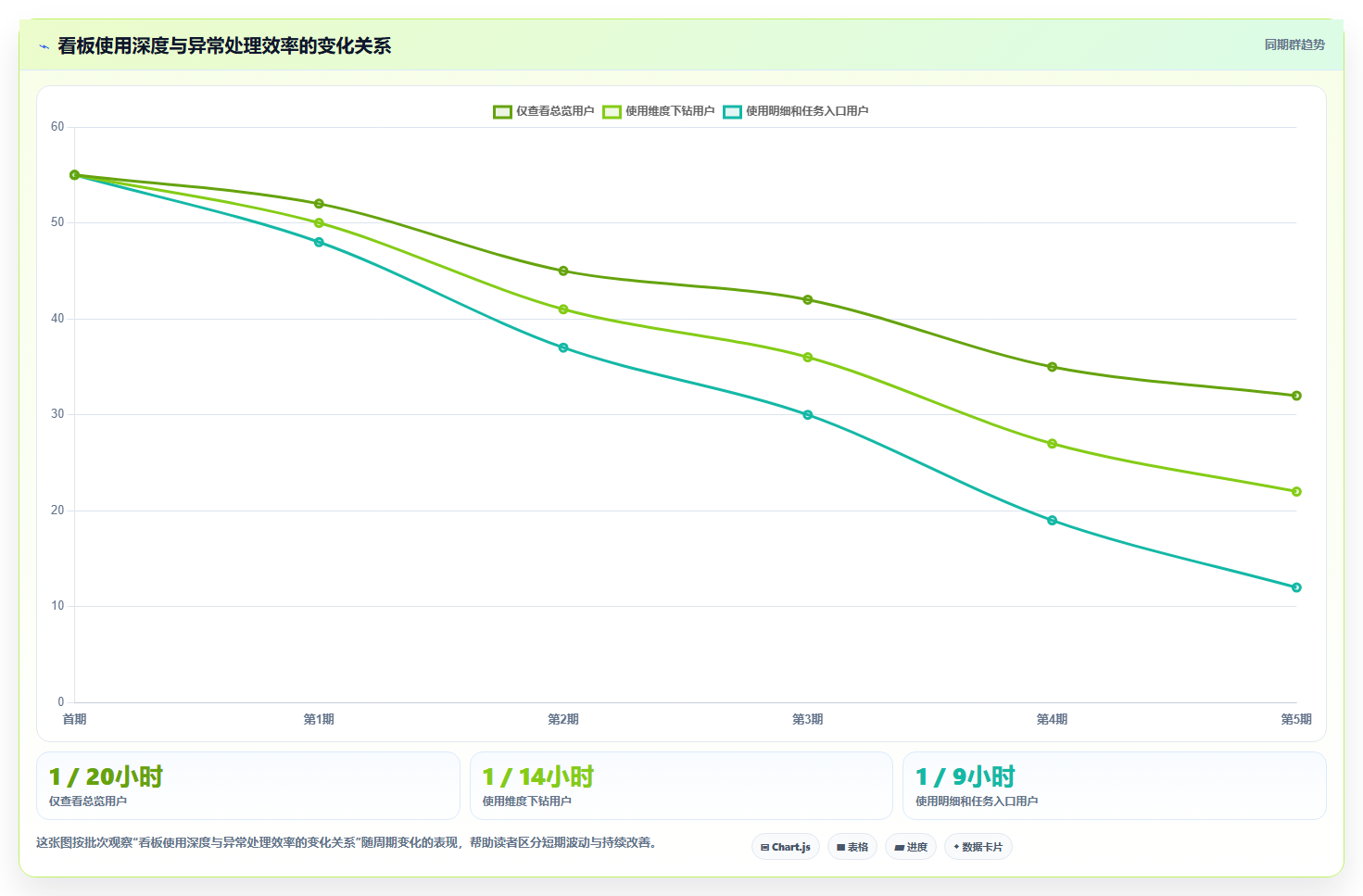
Task: Click the chart title 看板使用深度与异常处理效率的变化关系
Action: point(224,46)
